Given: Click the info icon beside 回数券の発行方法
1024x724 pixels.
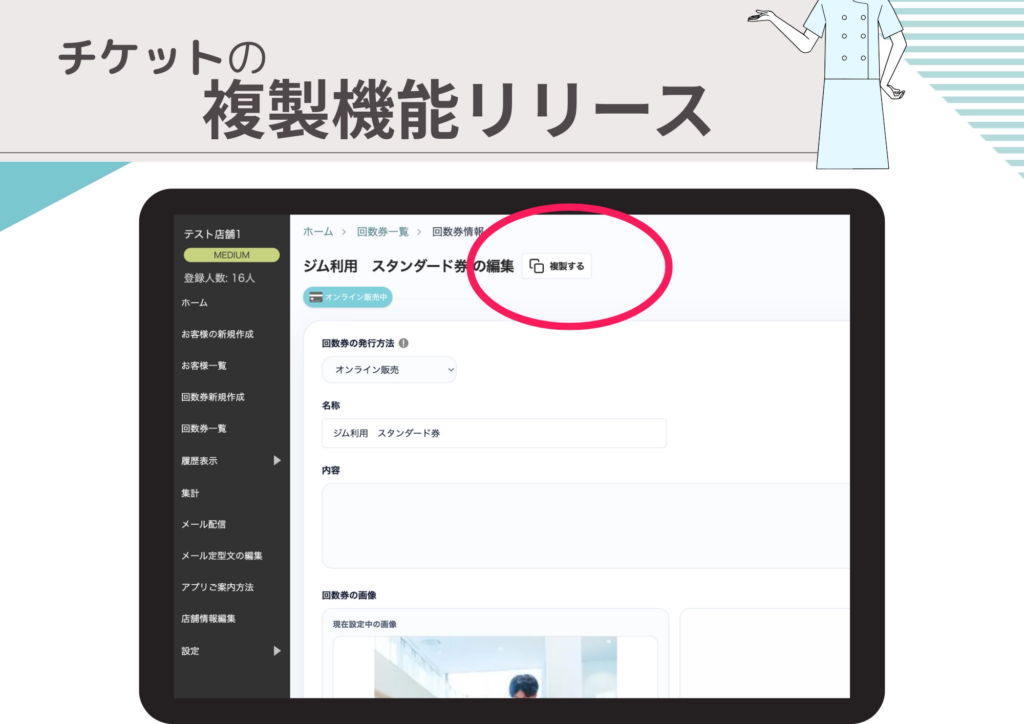Looking at the screenshot, I should coord(404,343).
